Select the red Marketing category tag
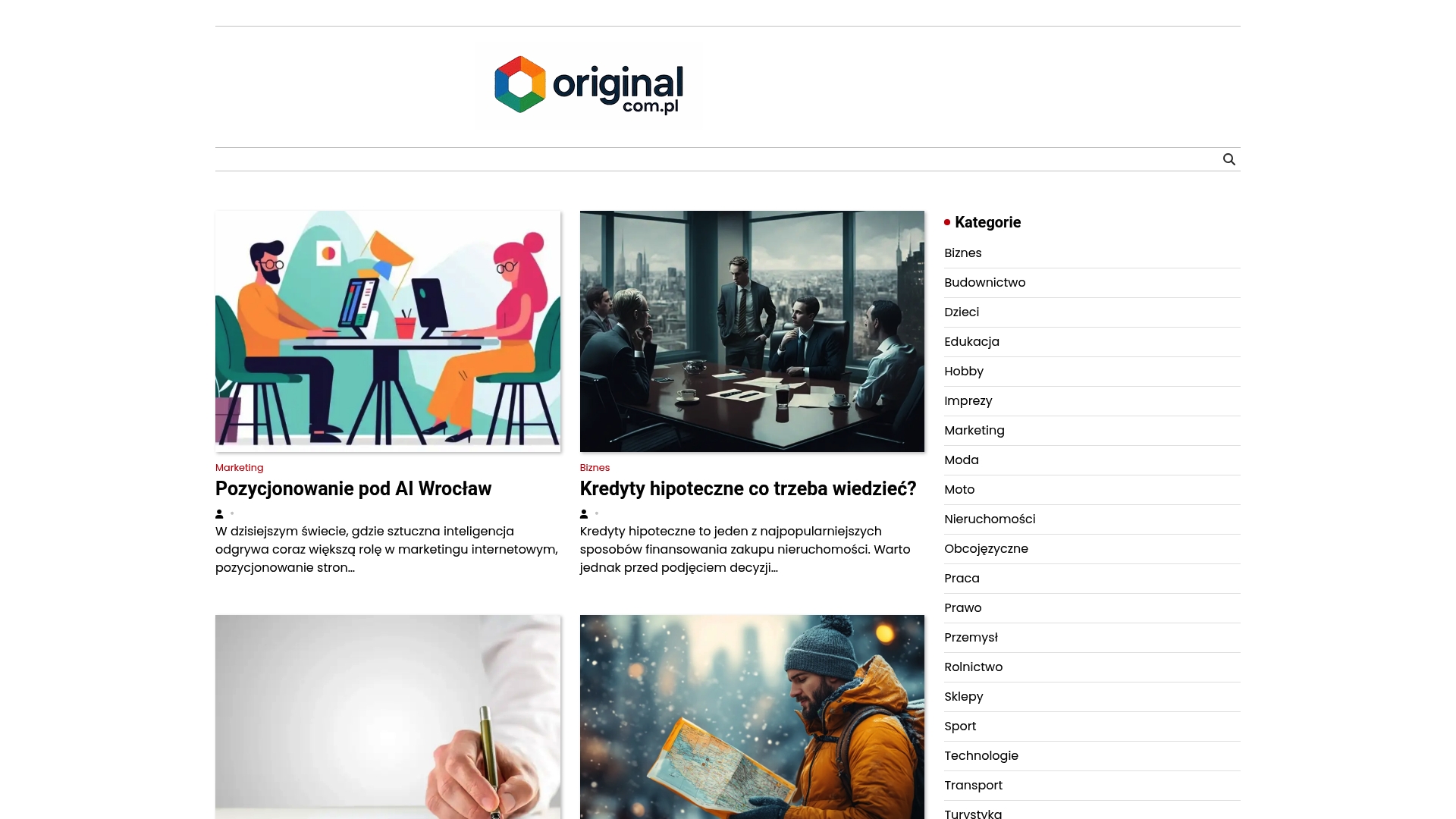 pos(240,468)
